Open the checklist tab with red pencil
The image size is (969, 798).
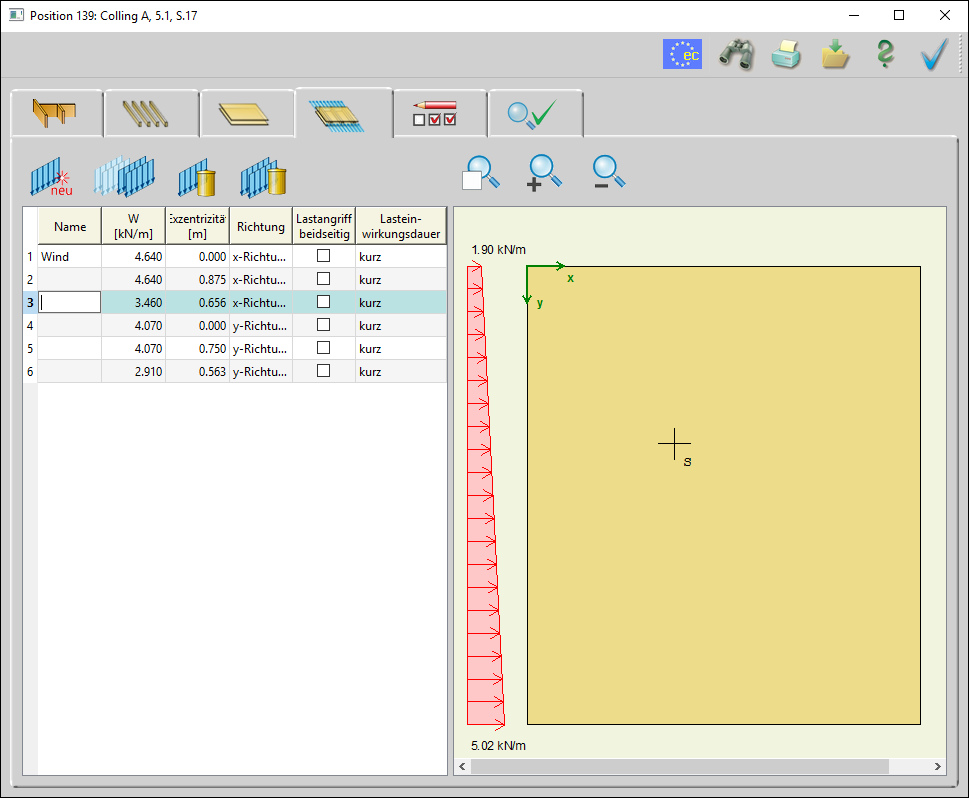pos(435,113)
